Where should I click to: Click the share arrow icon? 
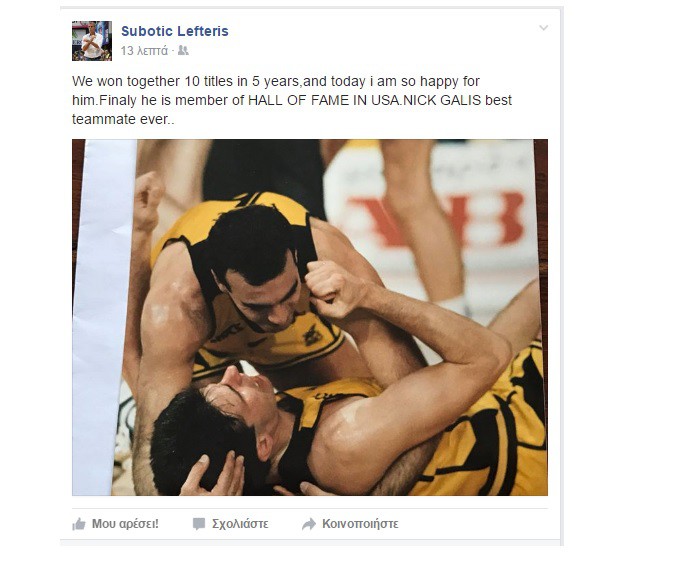(309, 524)
